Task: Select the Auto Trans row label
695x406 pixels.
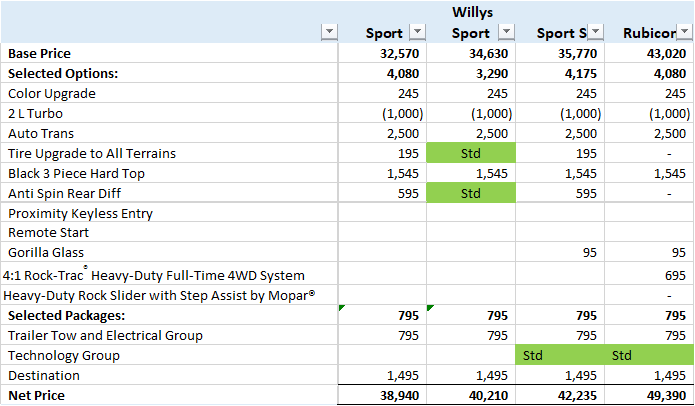Action: pyautogui.click(x=41, y=133)
